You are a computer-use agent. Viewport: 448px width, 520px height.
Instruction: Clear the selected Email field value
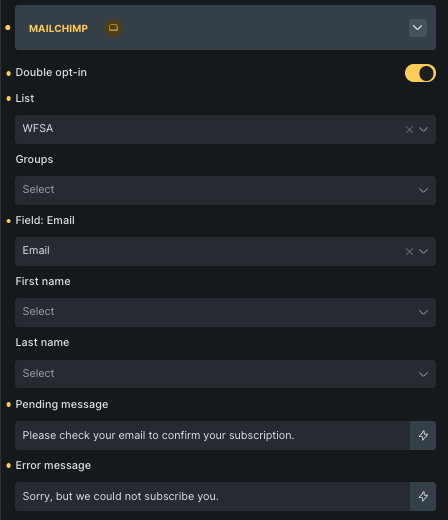tap(409, 251)
